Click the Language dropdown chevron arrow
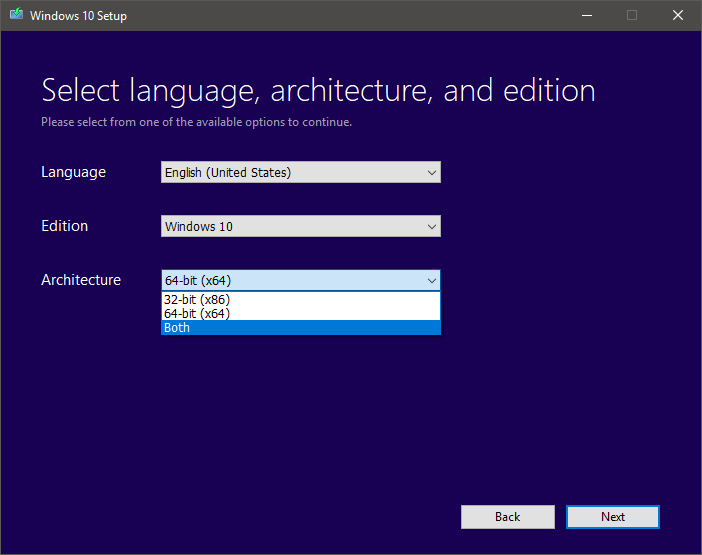Screen dimensions: 702x555 [x=432, y=173]
